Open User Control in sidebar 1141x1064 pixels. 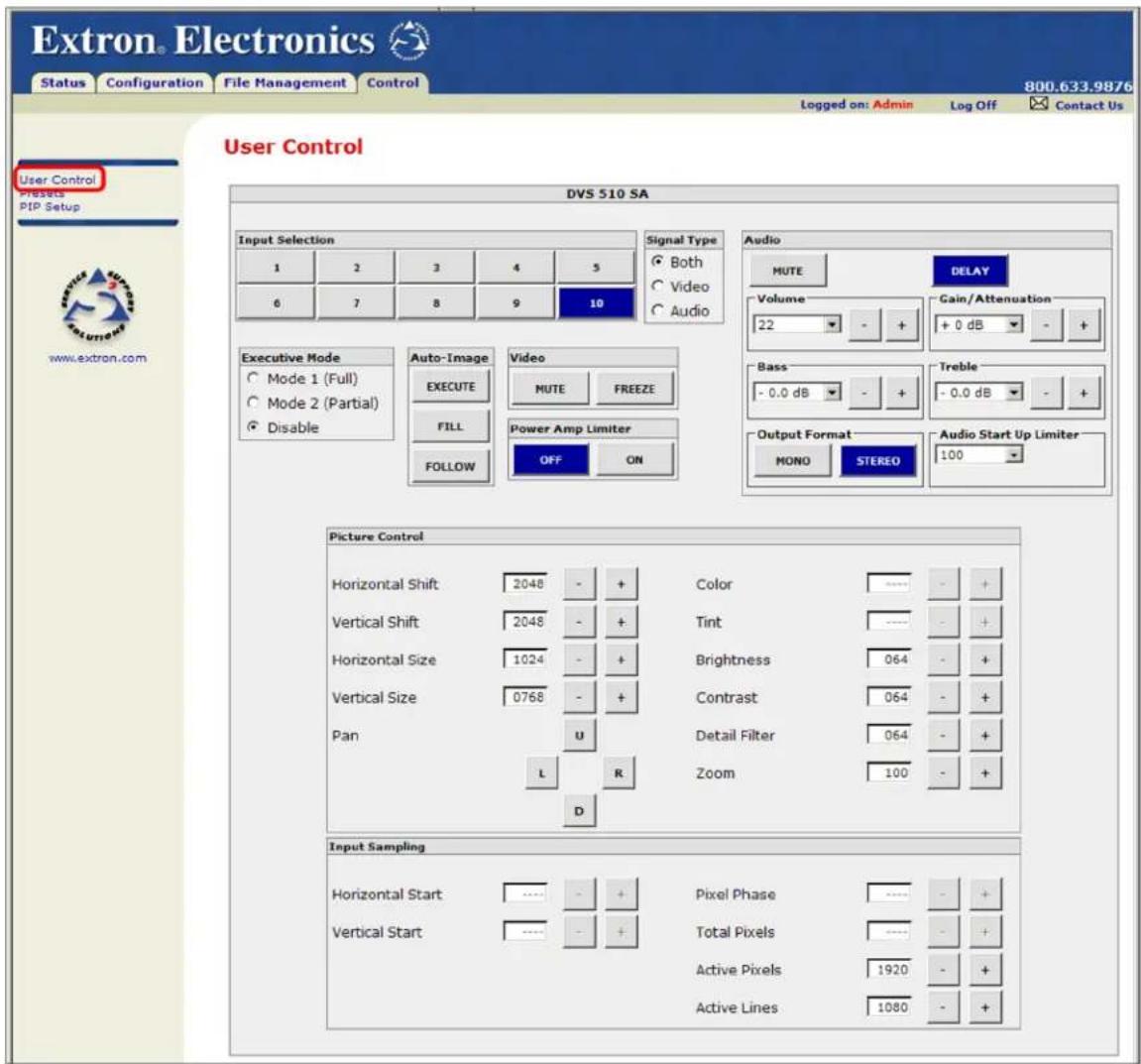pyautogui.click(x=57, y=179)
